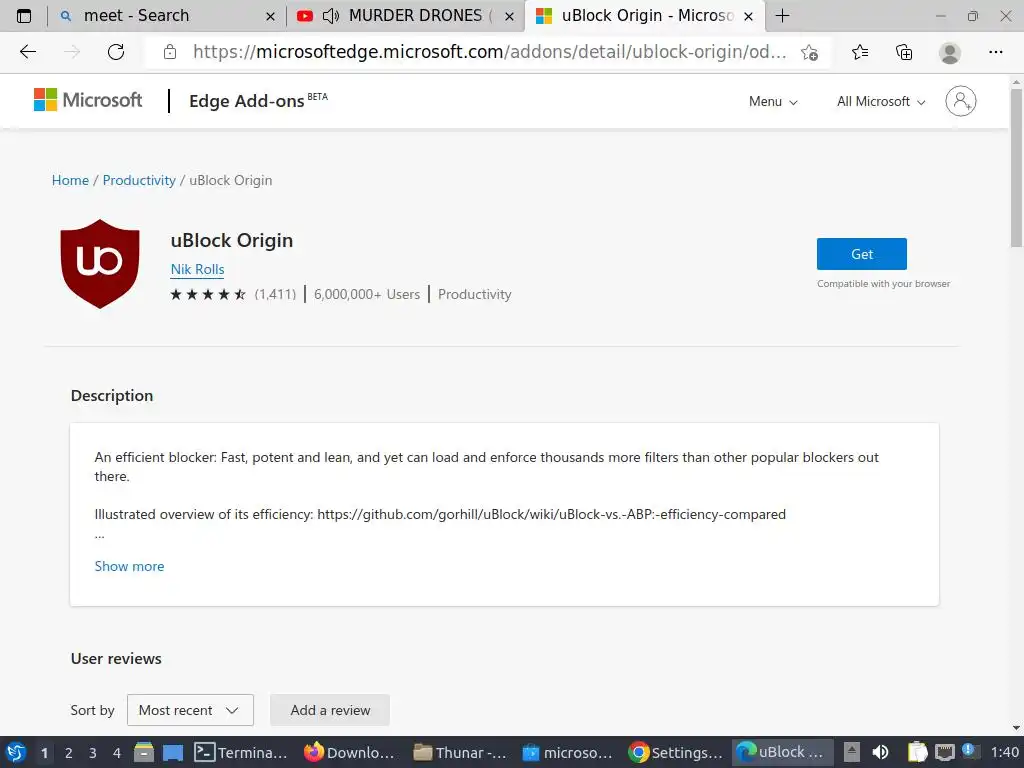
Task: Expand the Menu dropdown
Action: tap(773, 101)
